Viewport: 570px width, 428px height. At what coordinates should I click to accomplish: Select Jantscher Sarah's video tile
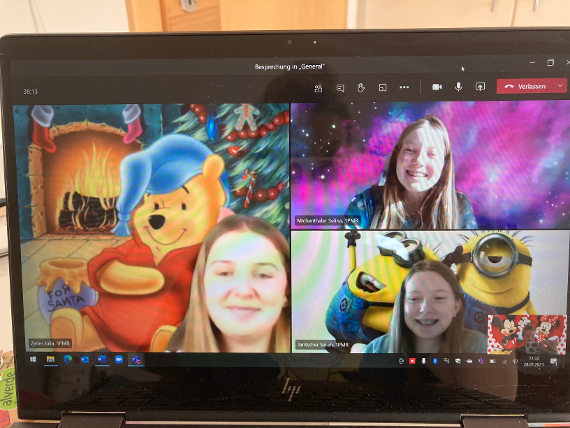coord(430,292)
